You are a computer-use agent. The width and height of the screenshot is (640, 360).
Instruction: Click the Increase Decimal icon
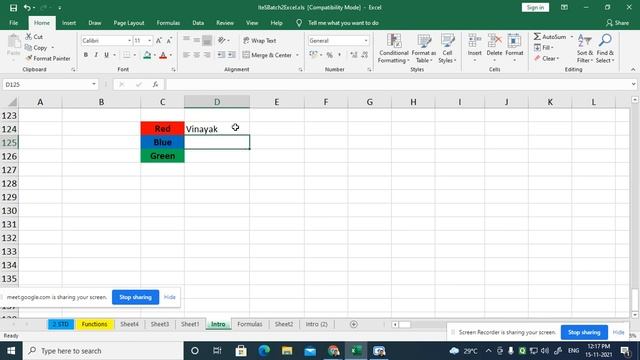[x=353, y=55]
